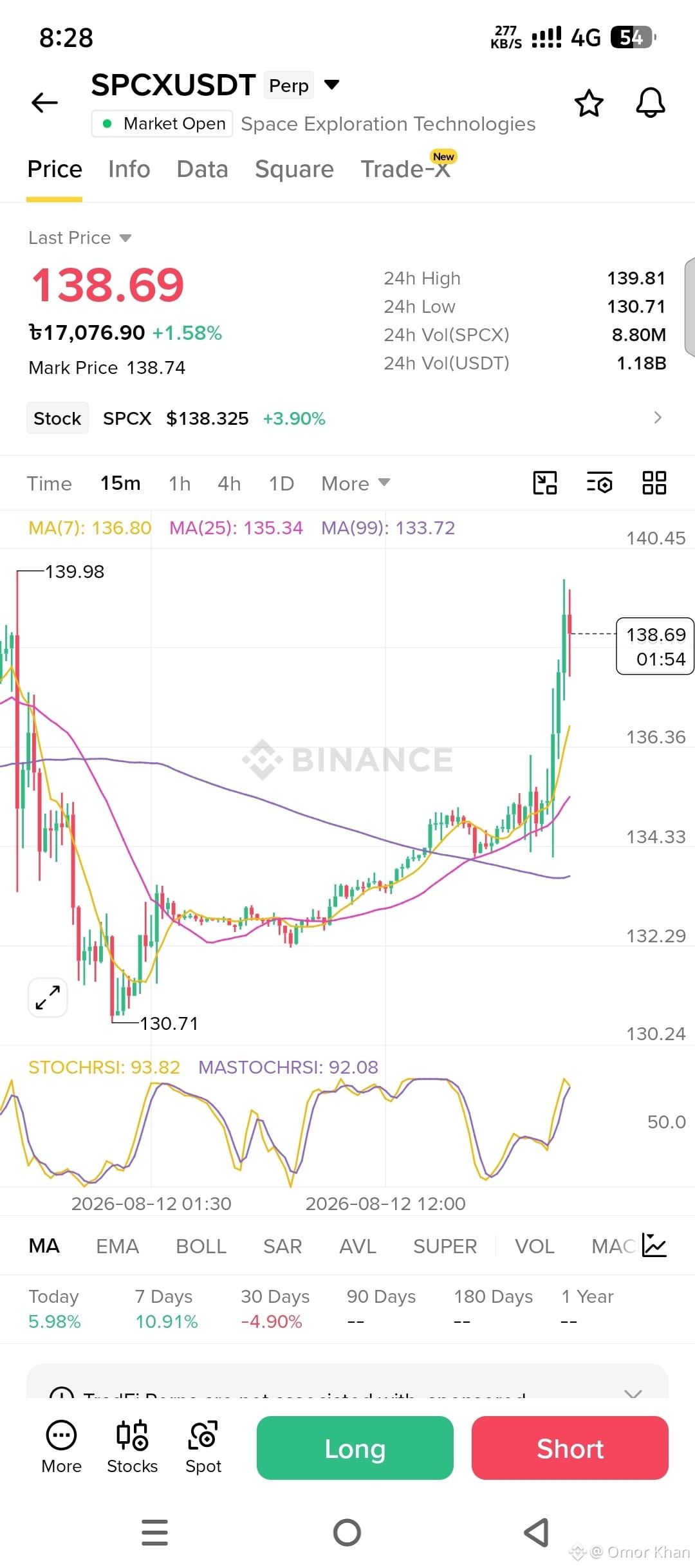Image resolution: width=695 pixels, height=1568 pixels.
Task: Toggle the SUPER indicator
Action: tap(445, 1246)
